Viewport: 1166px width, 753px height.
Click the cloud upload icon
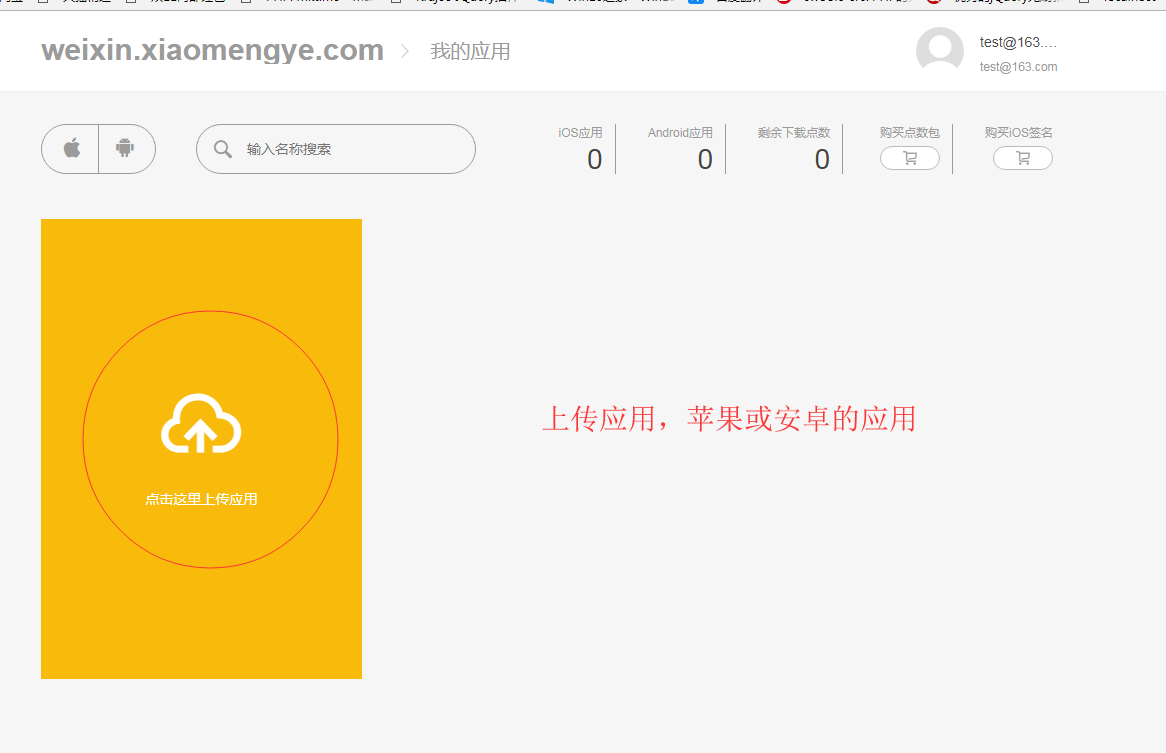pos(201,424)
